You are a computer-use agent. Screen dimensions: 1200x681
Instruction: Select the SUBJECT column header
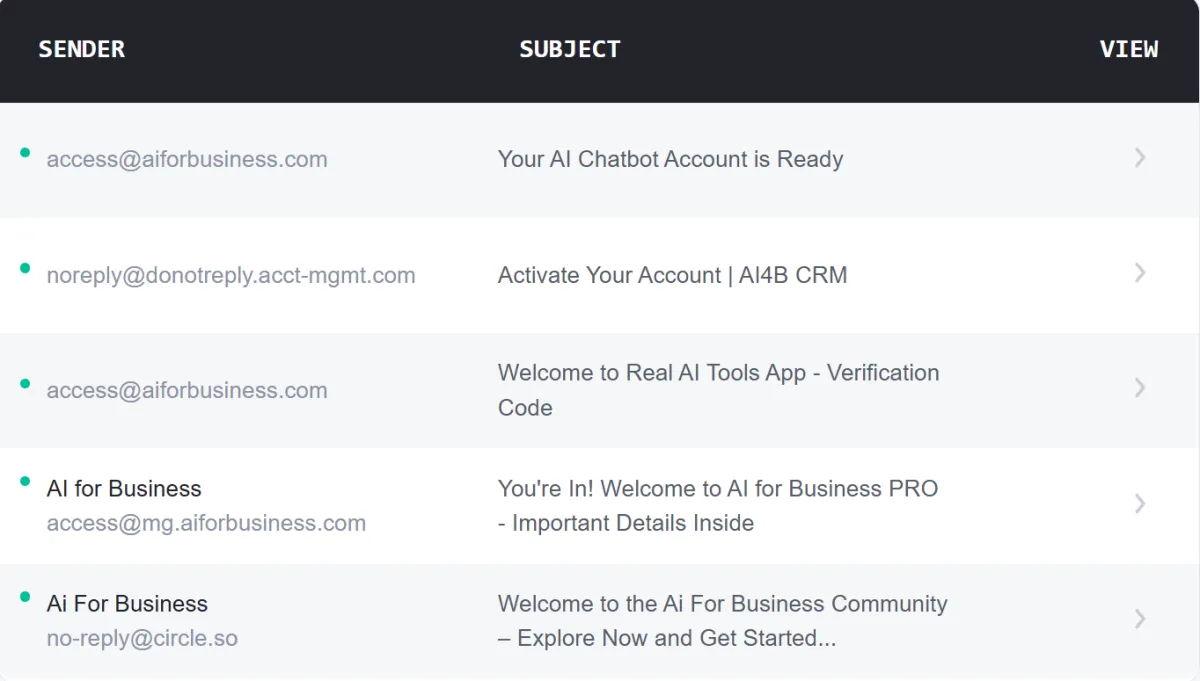(x=570, y=49)
